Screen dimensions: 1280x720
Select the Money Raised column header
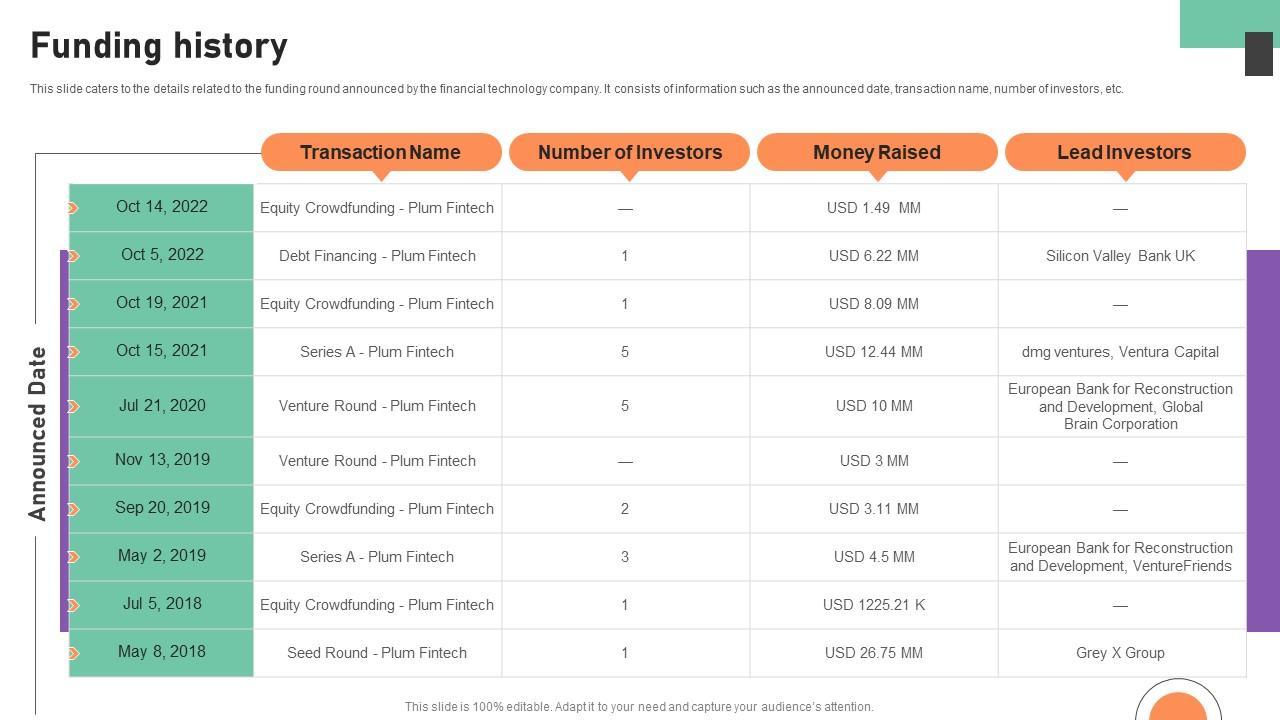tap(877, 152)
